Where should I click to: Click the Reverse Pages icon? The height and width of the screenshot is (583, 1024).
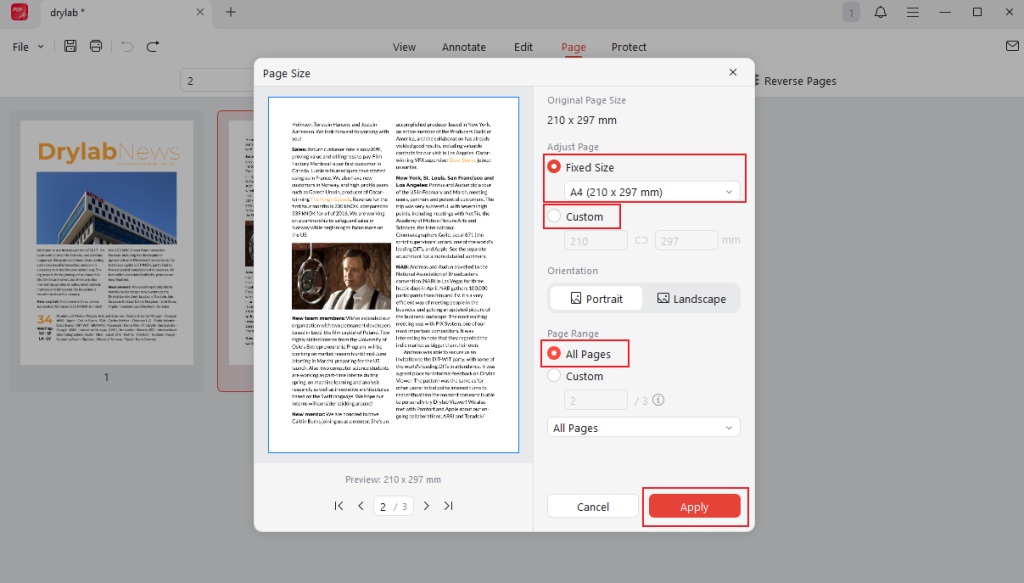pos(757,81)
